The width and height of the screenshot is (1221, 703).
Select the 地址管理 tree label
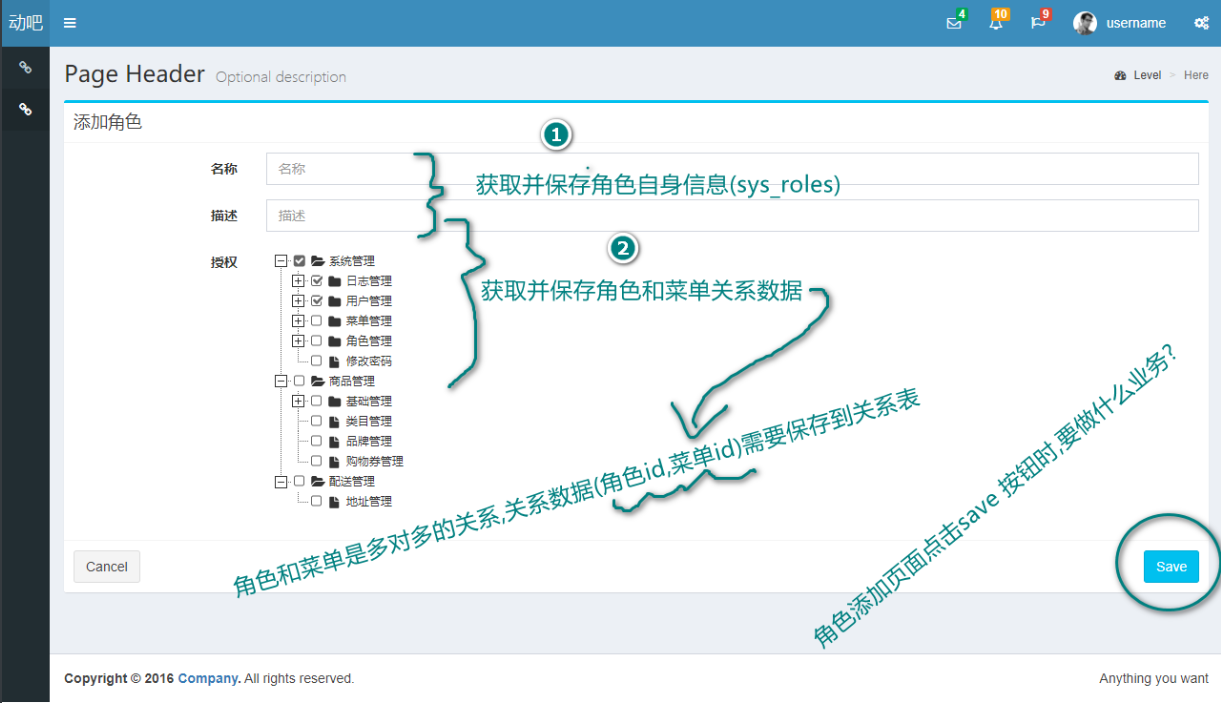(x=369, y=501)
